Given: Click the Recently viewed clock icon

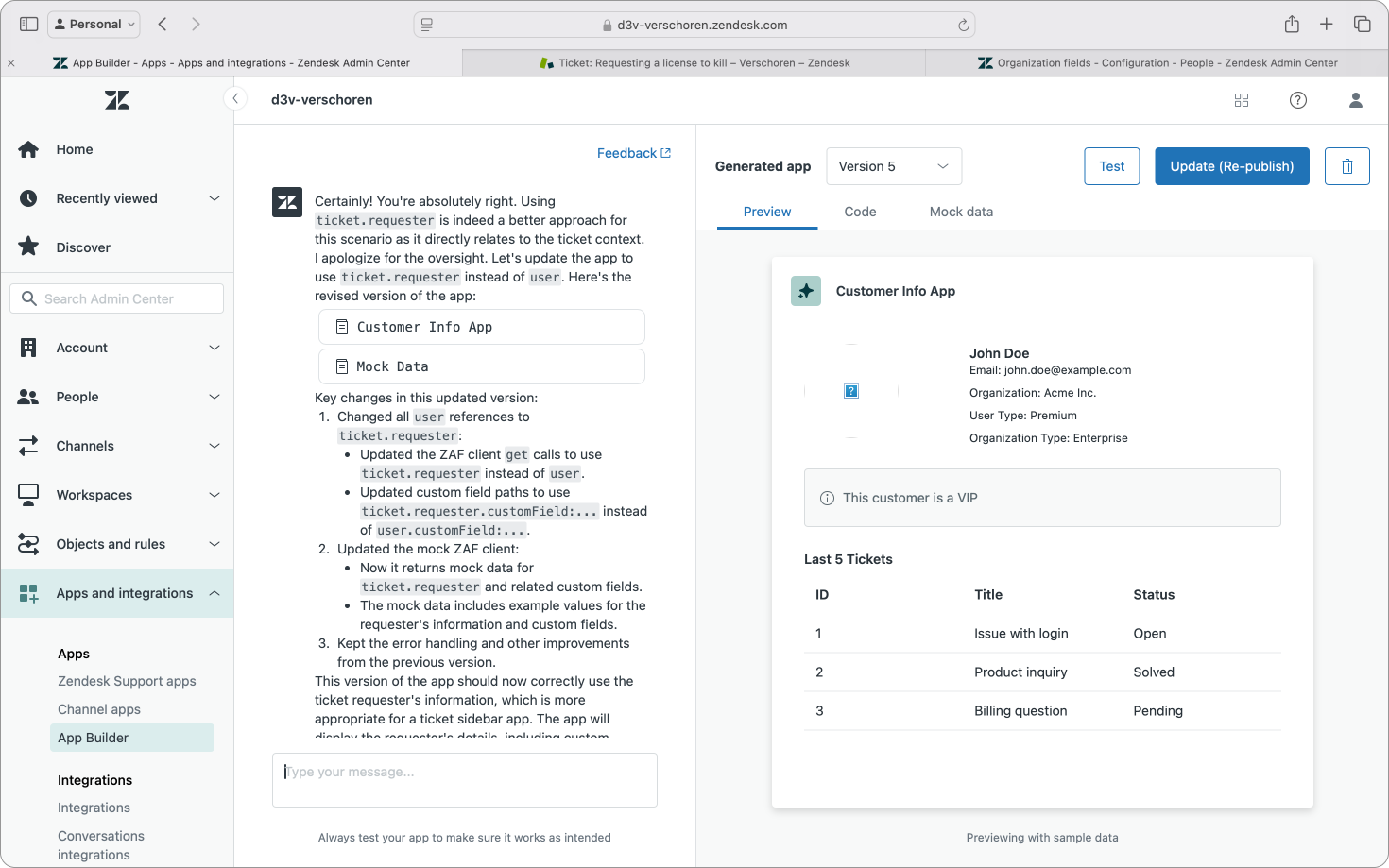Looking at the screenshot, I should [28, 198].
